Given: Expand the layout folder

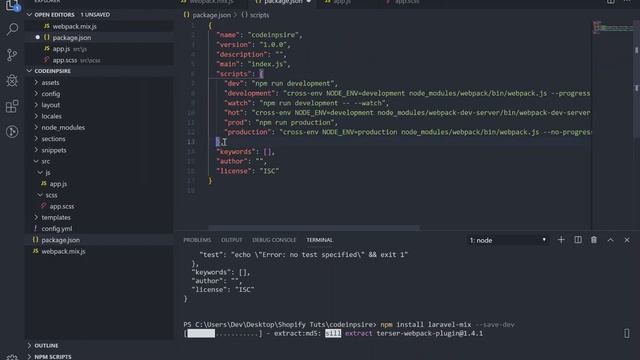Looking at the screenshot, I should coord(98,105).
